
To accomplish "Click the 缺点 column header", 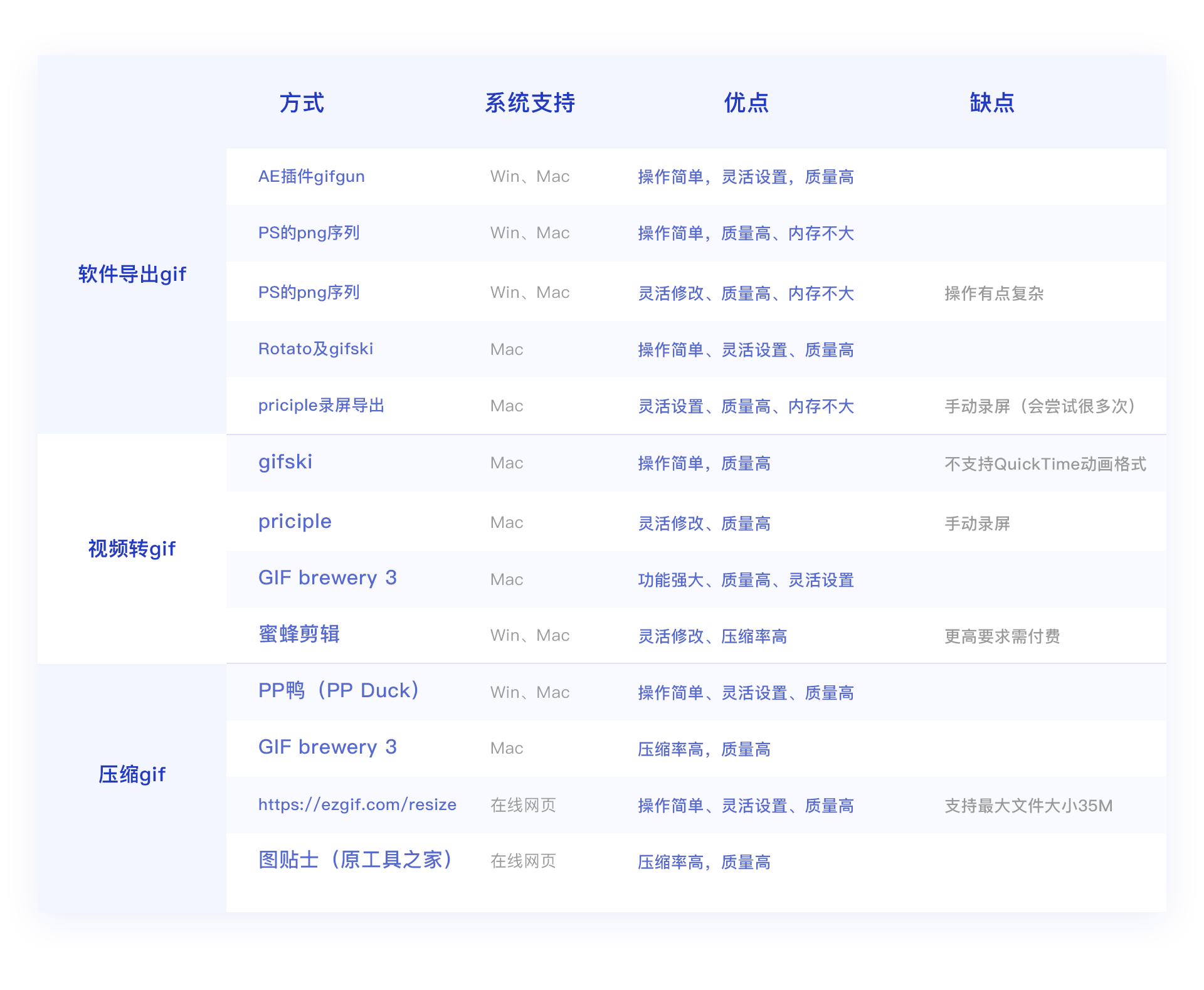I will click(992, 103).
